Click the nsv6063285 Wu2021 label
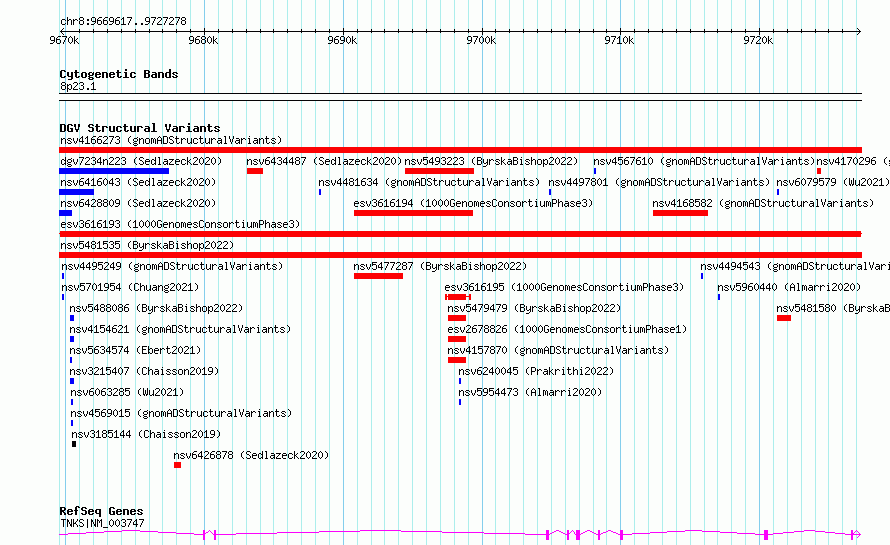Image resolution: width=890 pixels, height=545 pixels. point(127,392)
